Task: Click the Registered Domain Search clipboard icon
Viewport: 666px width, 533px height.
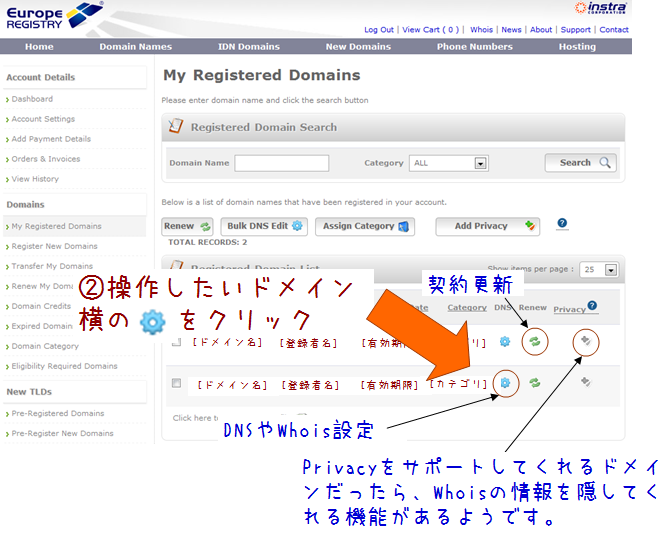Action: [x=176, y=126]
